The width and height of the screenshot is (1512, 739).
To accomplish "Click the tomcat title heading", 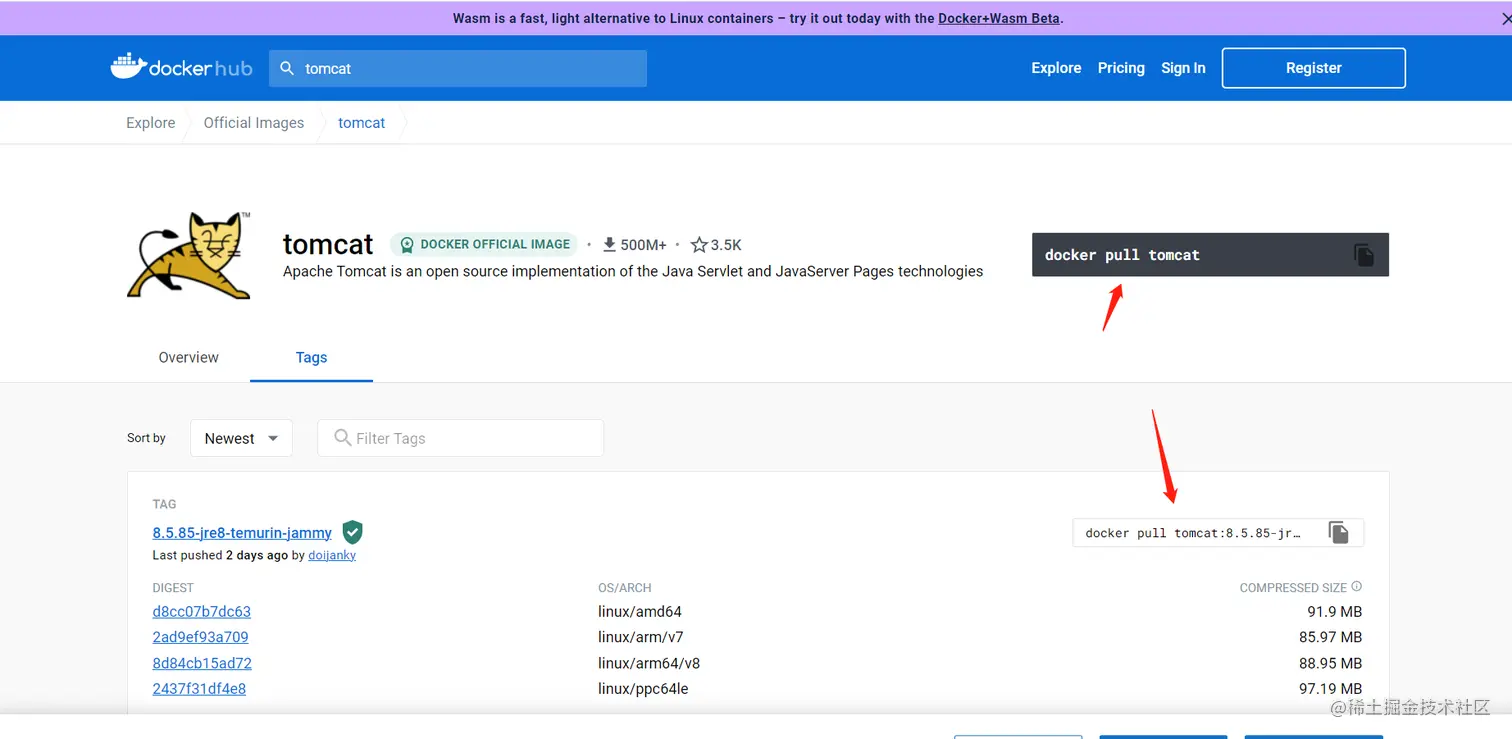I will [x=328, y=244].
